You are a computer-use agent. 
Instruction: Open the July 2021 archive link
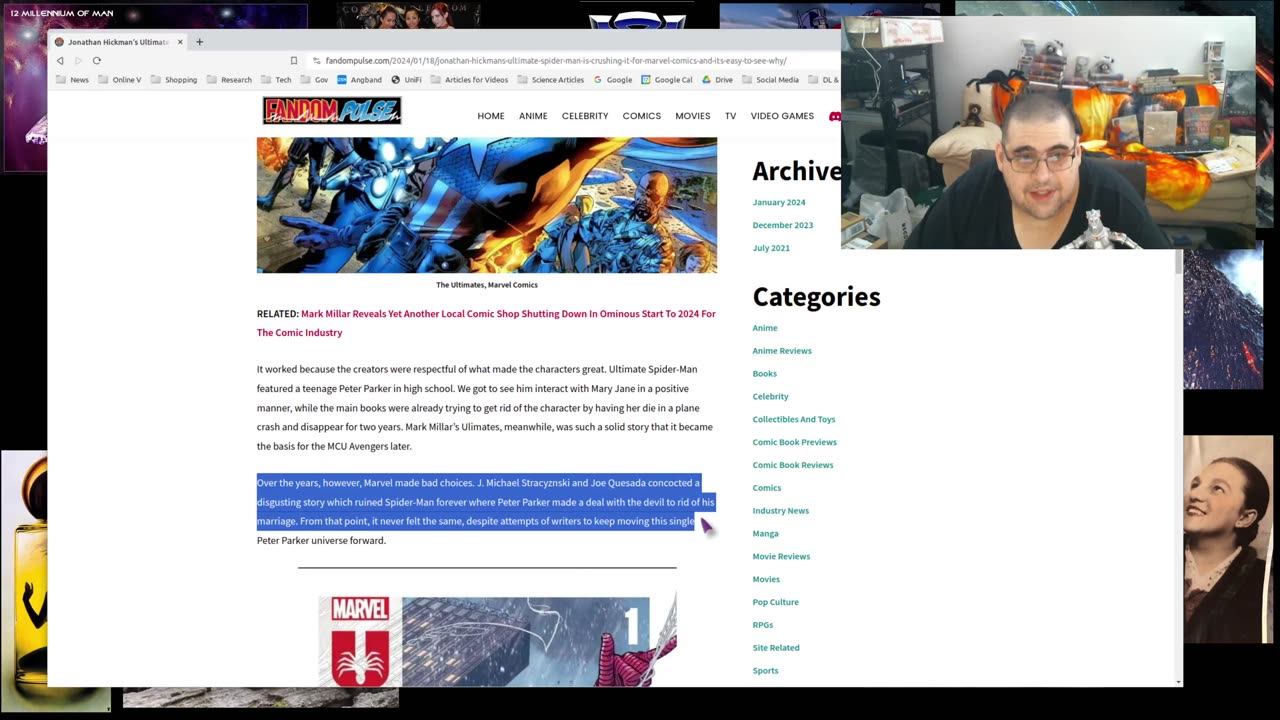771,248
